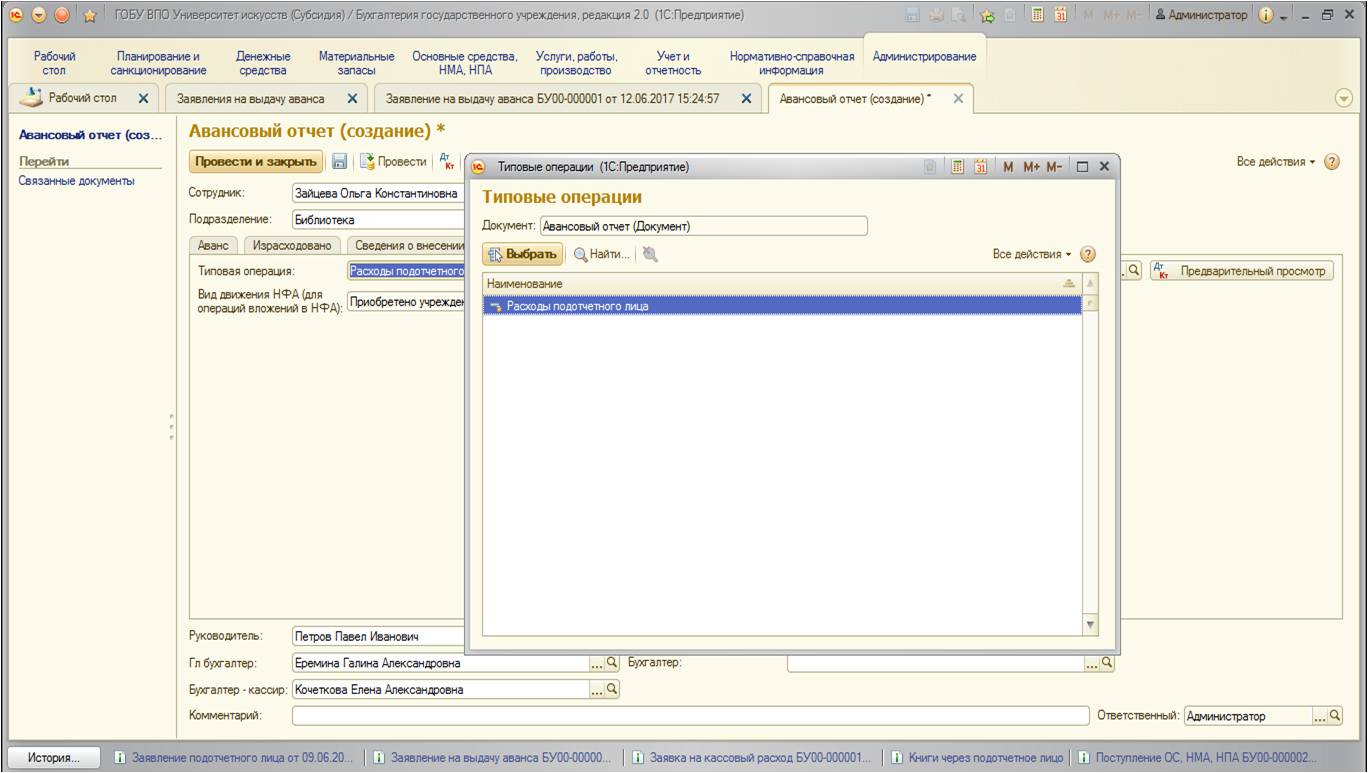
Task: Switch to Израсходовано tab
Action: pos(291,245)
